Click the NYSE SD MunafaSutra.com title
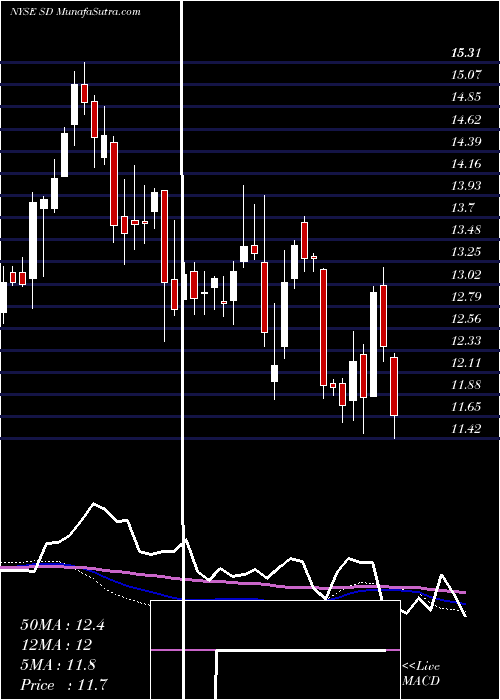This screenshot has height=700, width=500. click(75, 12)
